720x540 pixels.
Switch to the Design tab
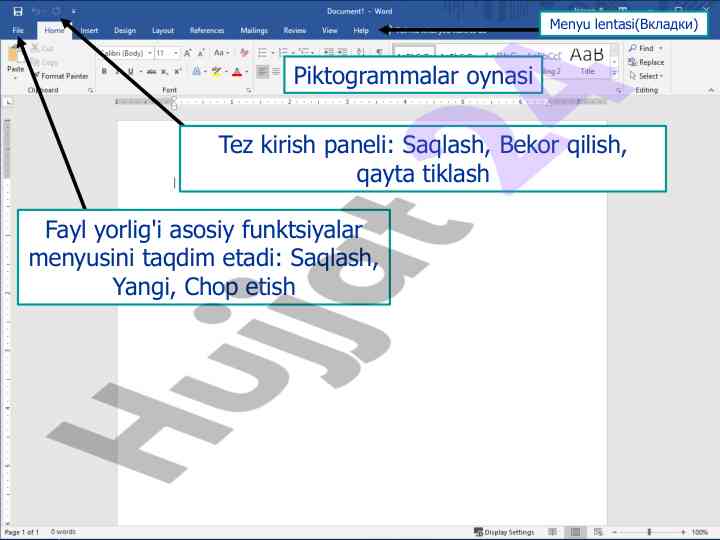pyautogui.click(x=125, y=30)
